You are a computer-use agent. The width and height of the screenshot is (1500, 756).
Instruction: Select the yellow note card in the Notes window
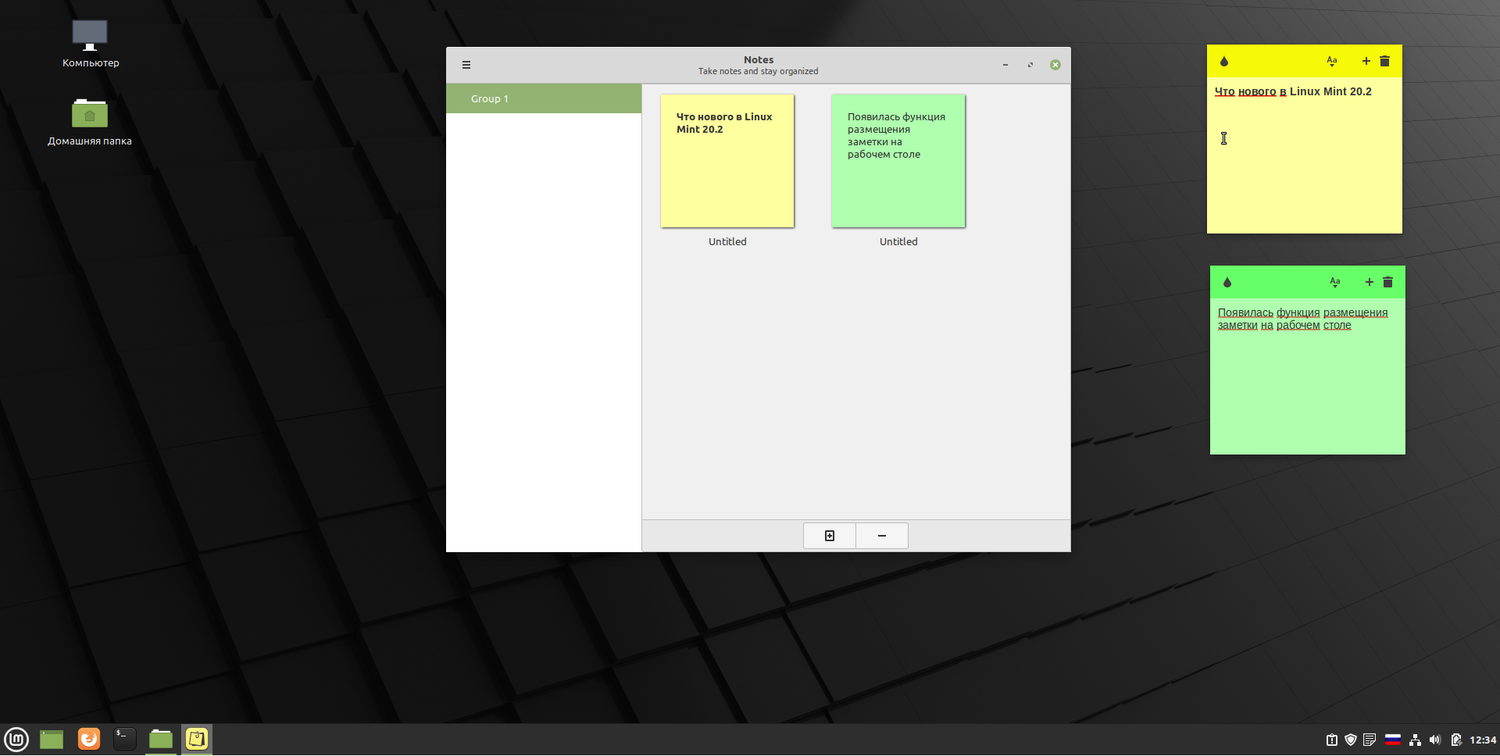click(x=727, y=161)
